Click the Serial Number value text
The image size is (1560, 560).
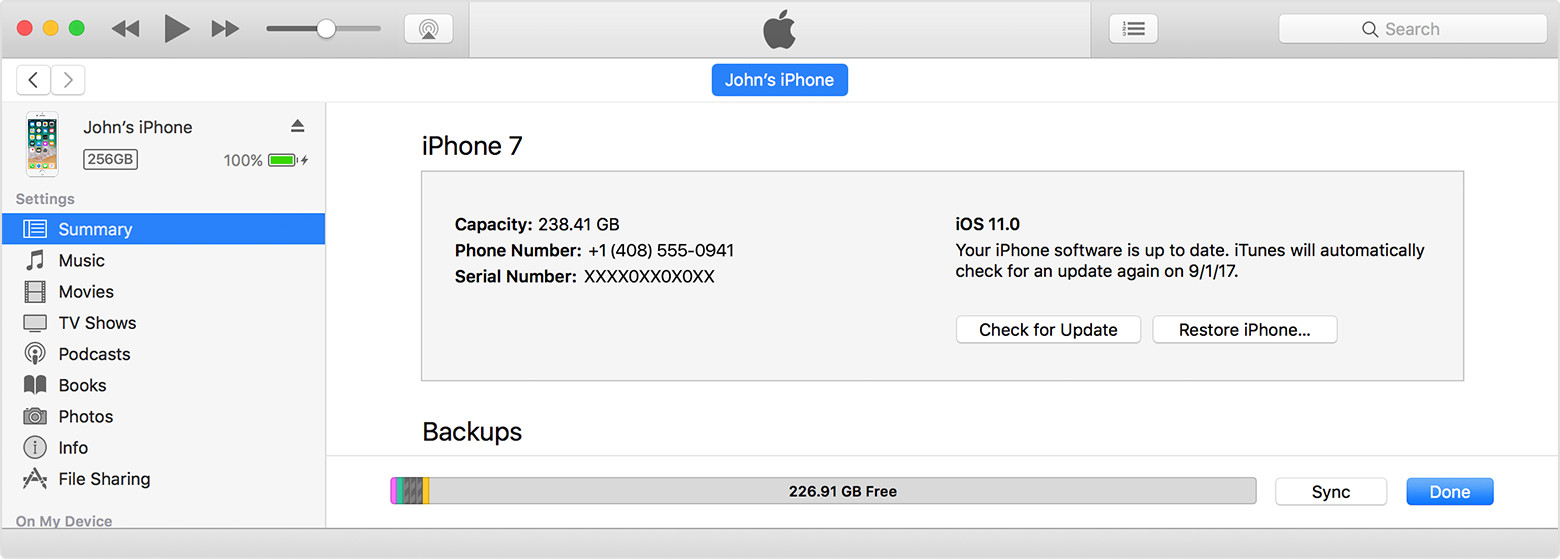649,277
